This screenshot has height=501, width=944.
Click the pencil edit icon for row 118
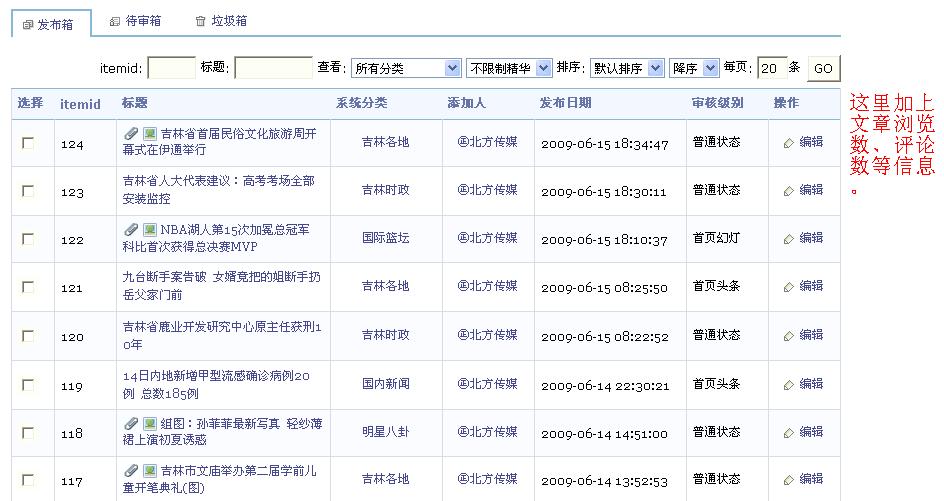(x=789, y=433)
